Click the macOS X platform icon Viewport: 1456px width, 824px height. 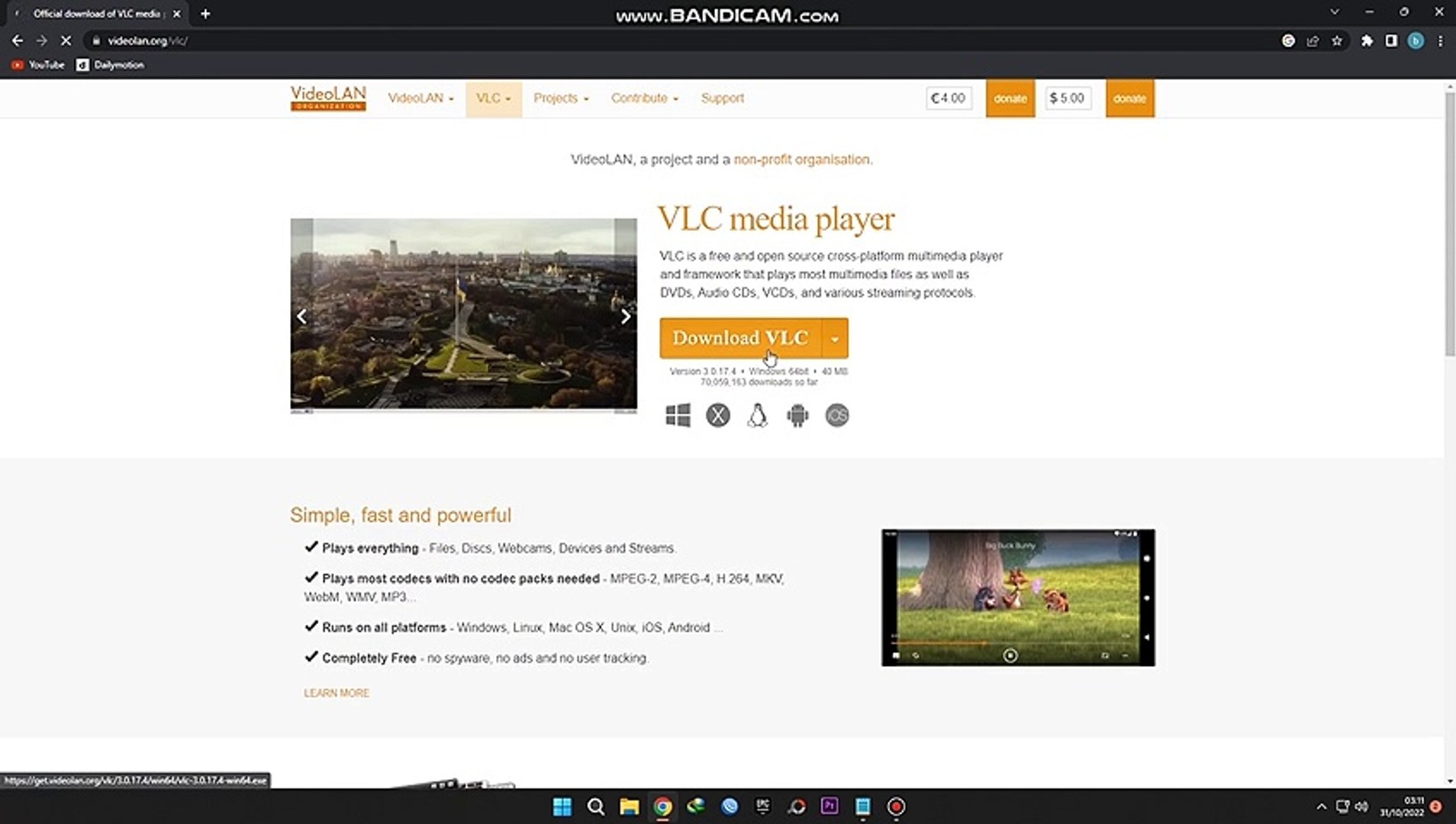[717, 415]
